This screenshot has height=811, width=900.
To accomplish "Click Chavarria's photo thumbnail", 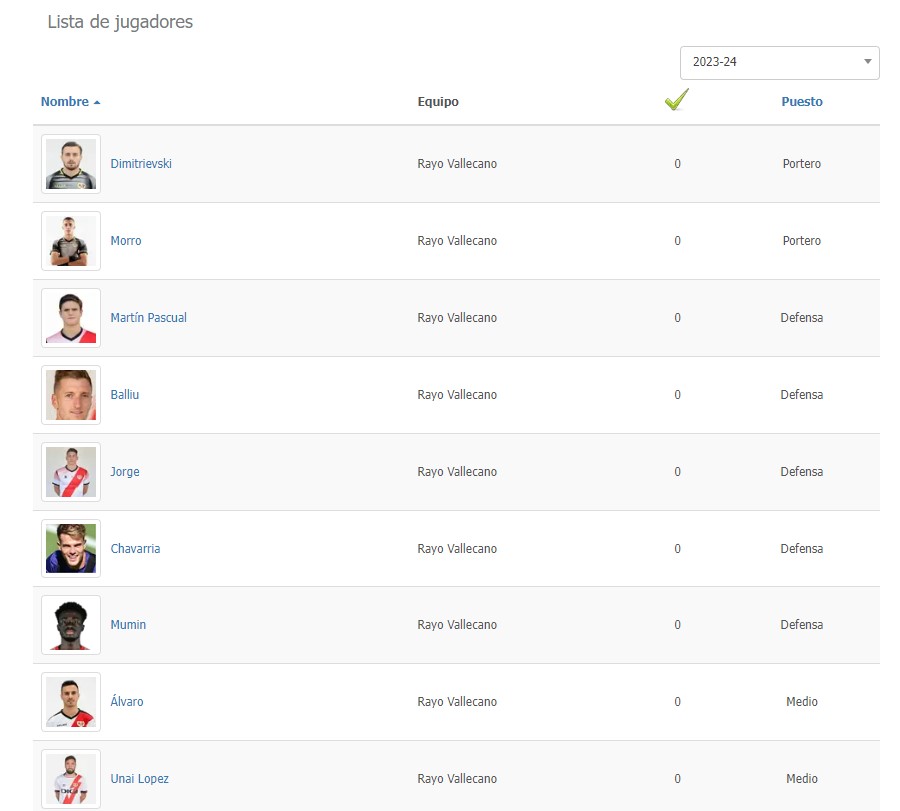I will click(71, 549).
